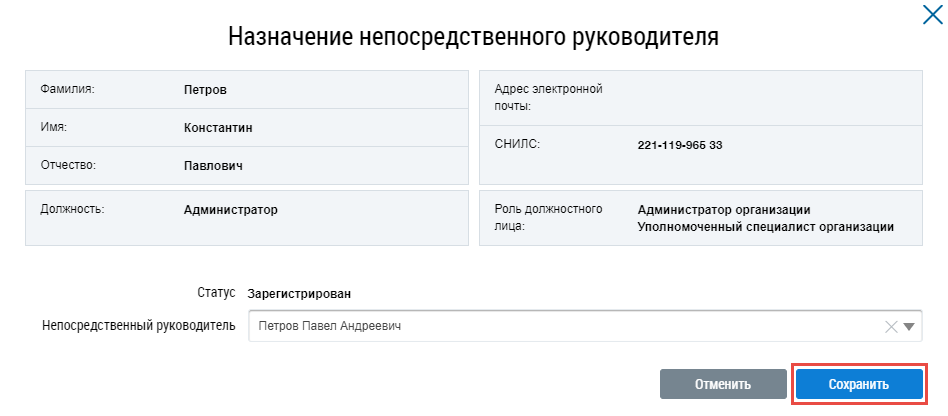Click the Адрес электронной почты label
The height and width of the screenshot is (416, 948).
548,97
